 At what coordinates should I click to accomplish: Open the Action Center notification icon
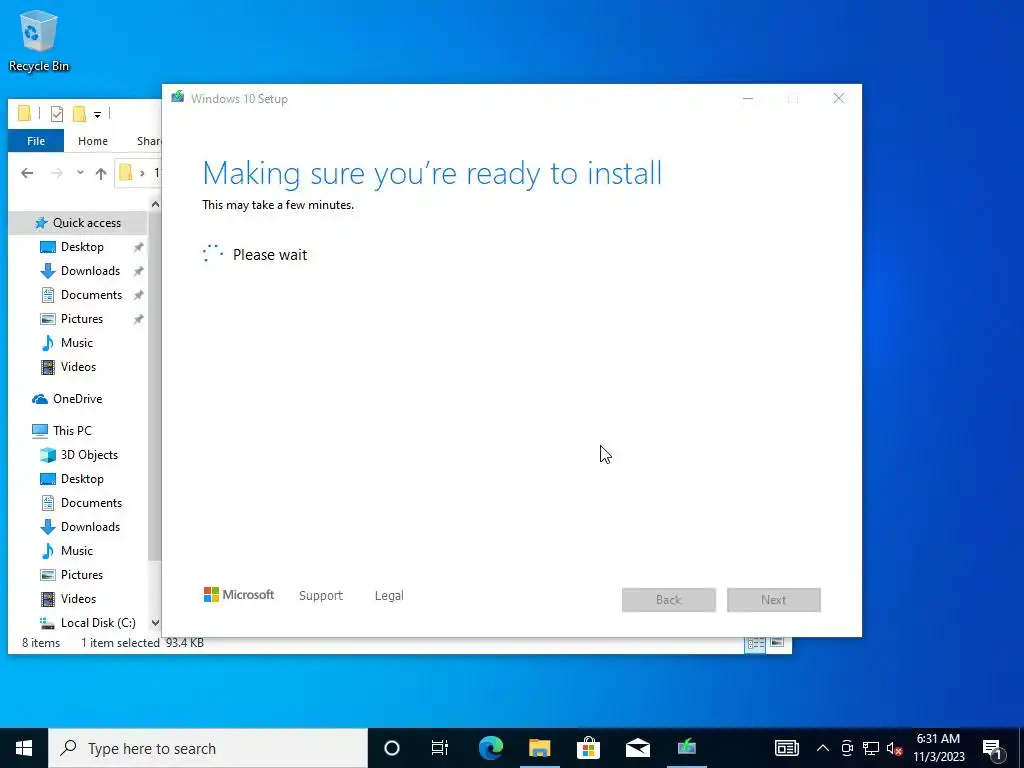tap(993, 748)
